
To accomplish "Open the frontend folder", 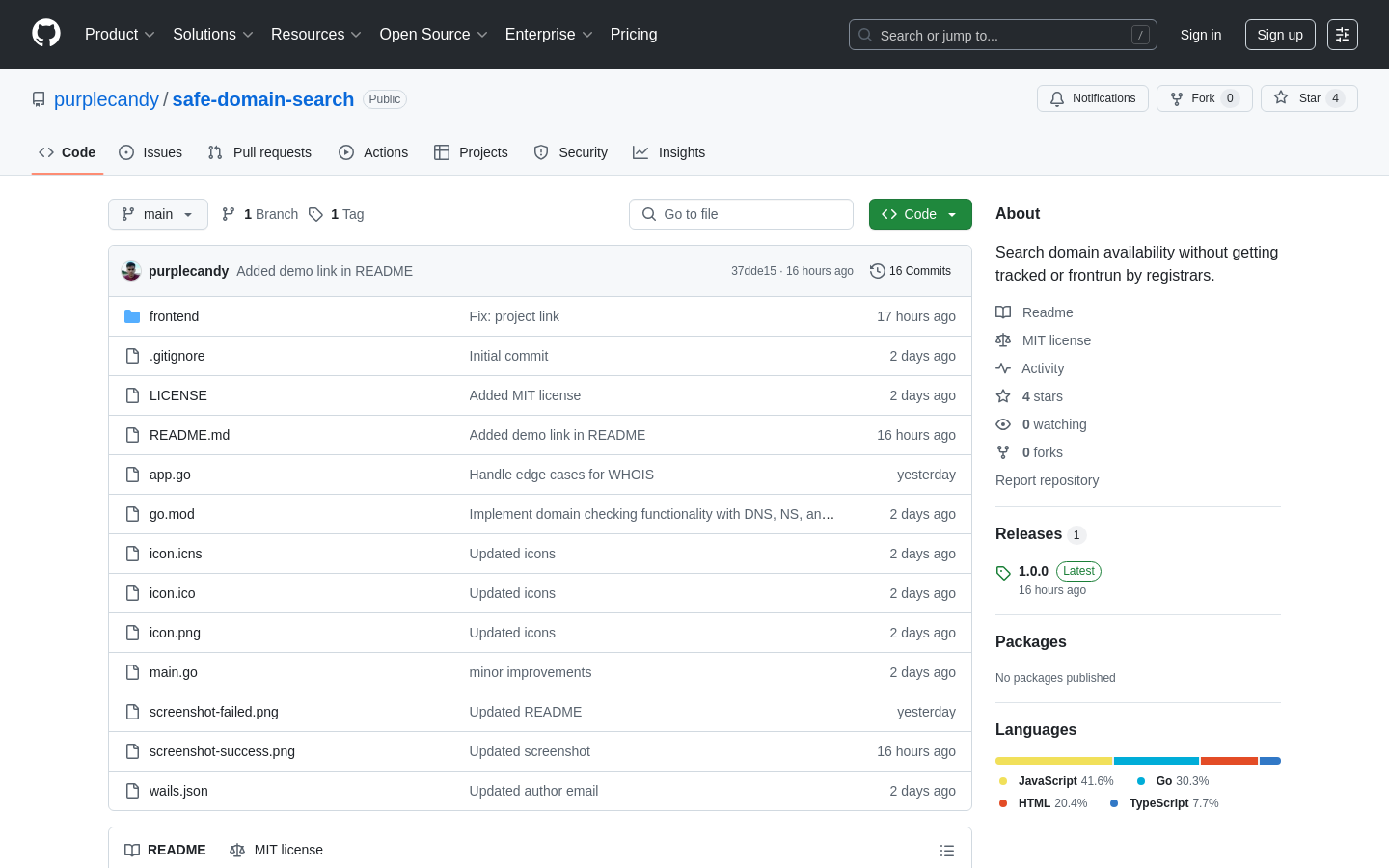I will (x=174, y=316).
